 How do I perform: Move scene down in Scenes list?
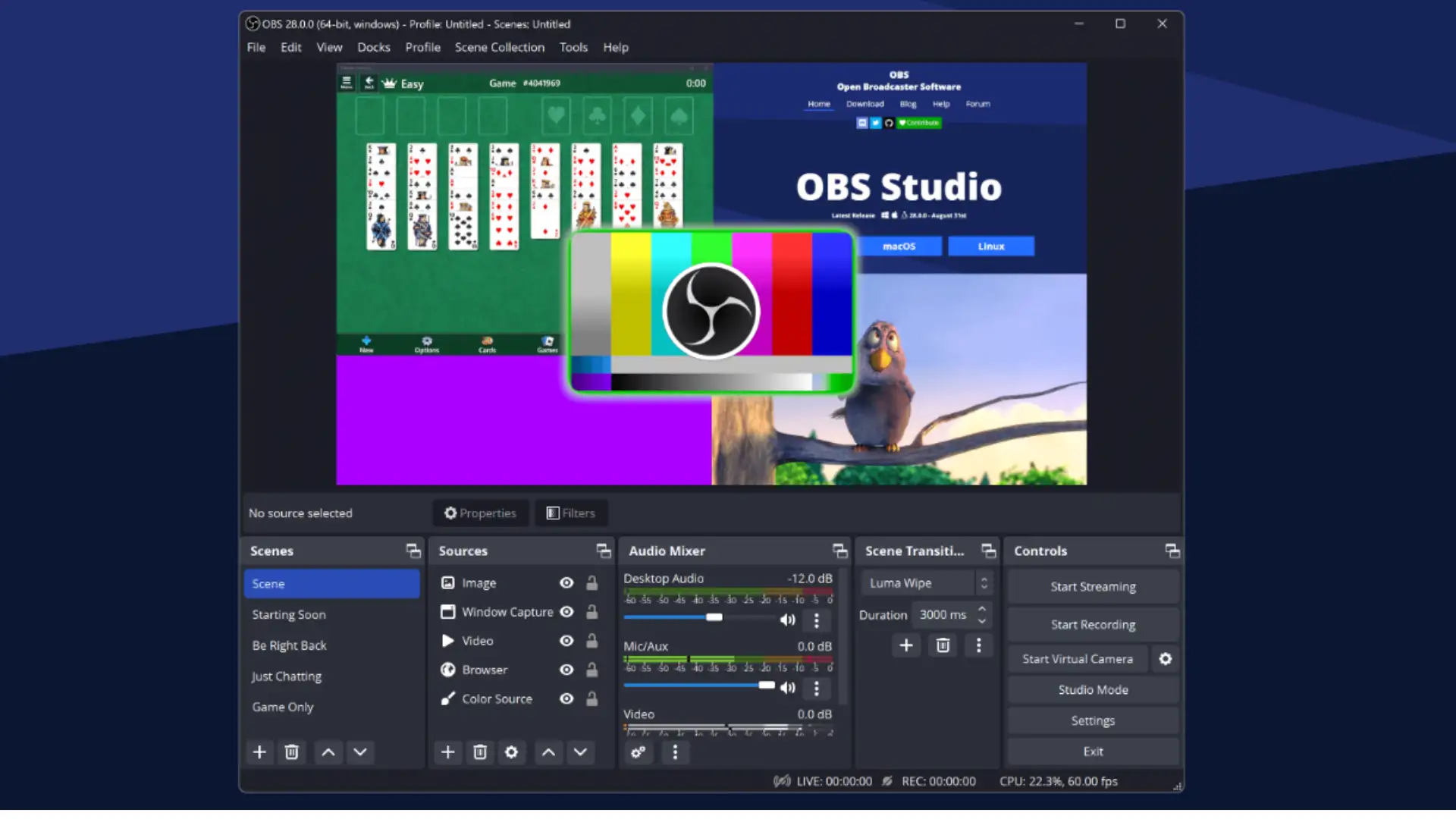(360, 752)
